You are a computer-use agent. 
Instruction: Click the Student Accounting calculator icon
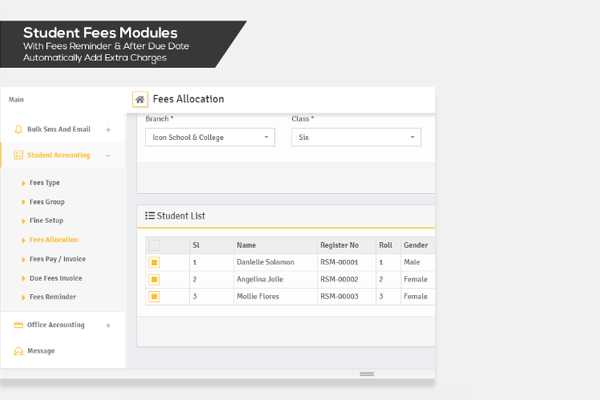point(18,155)
